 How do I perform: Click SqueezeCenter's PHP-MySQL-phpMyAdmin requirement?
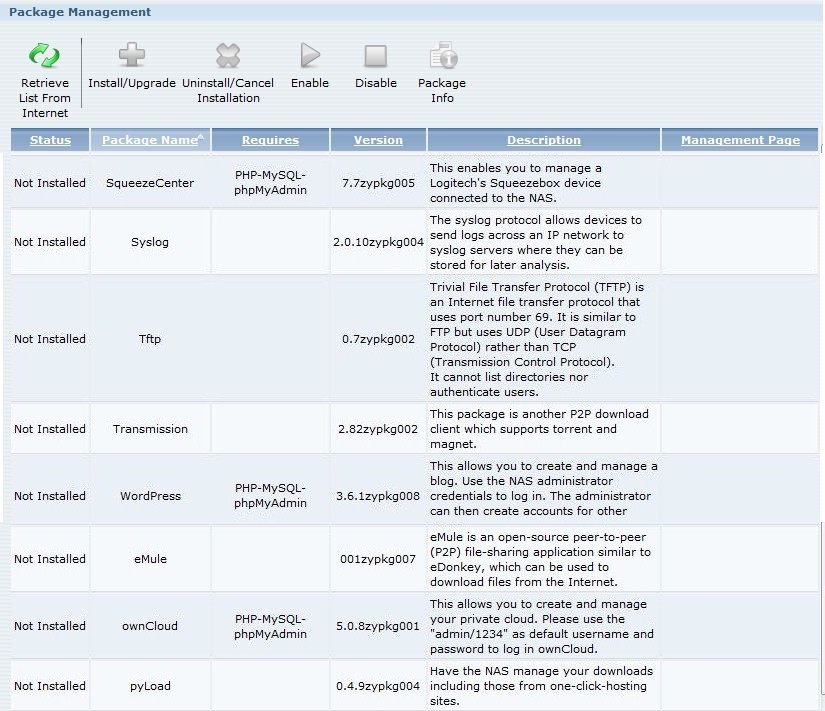pos(270,183)
